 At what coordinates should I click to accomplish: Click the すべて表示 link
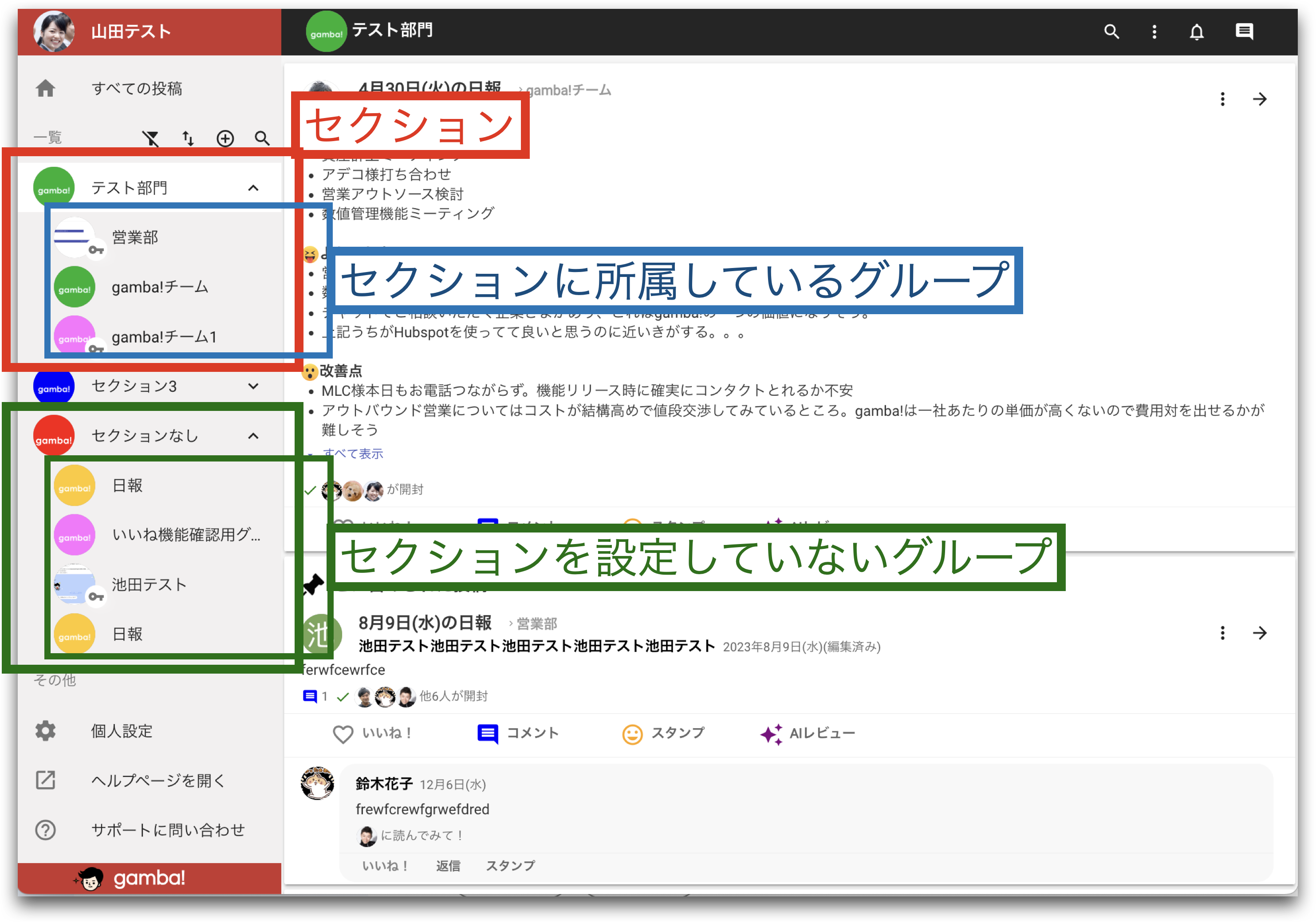tap(353, 454)
